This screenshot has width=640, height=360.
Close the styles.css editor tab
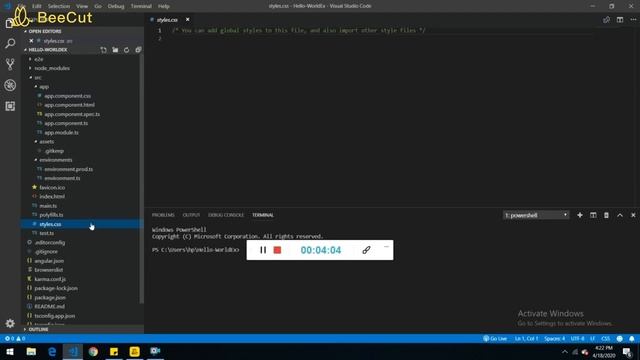[x=187, y=20]
